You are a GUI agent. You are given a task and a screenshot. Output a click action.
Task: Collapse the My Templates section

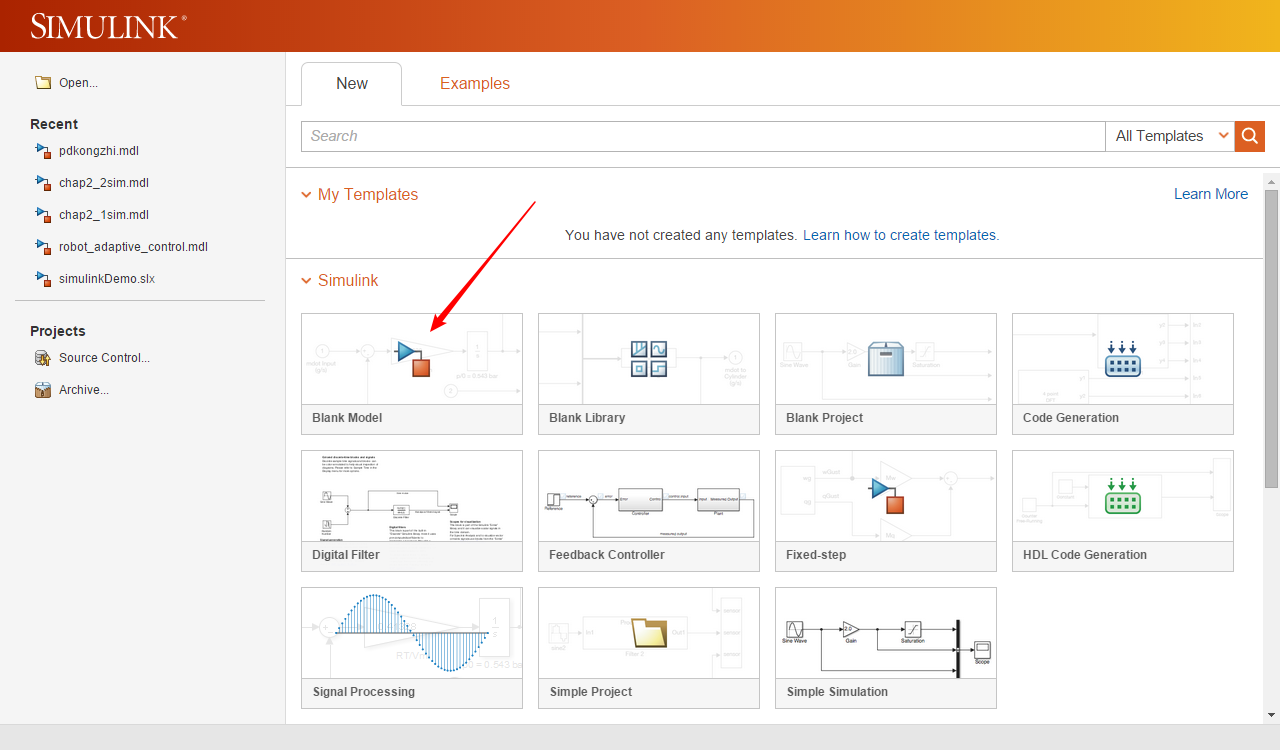(x=306, y=195)
